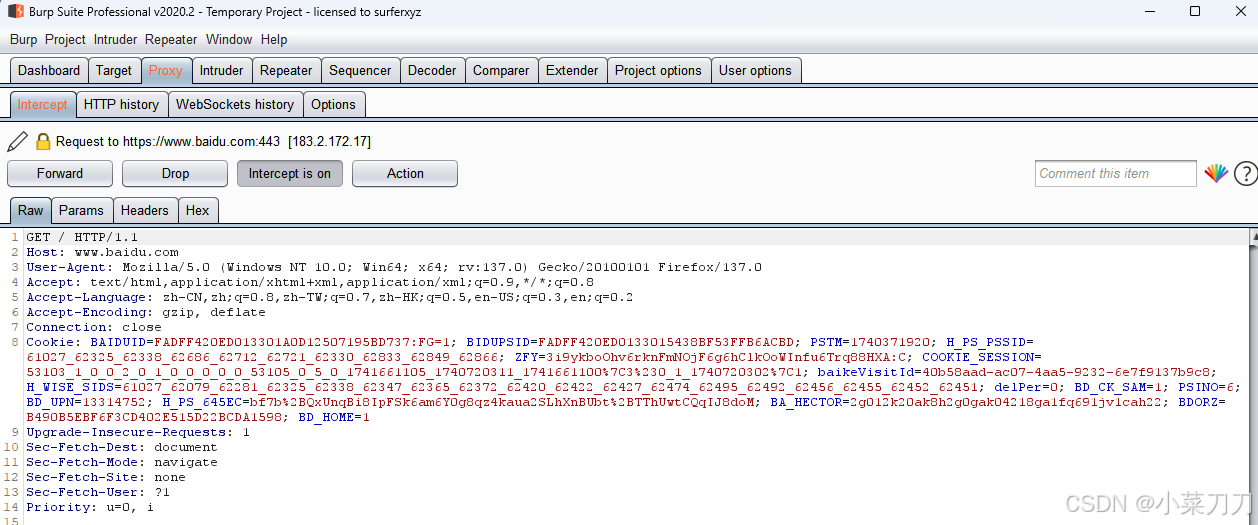Open the WebSockets history sub-tab
The image size is (1258, 525).
236,104
